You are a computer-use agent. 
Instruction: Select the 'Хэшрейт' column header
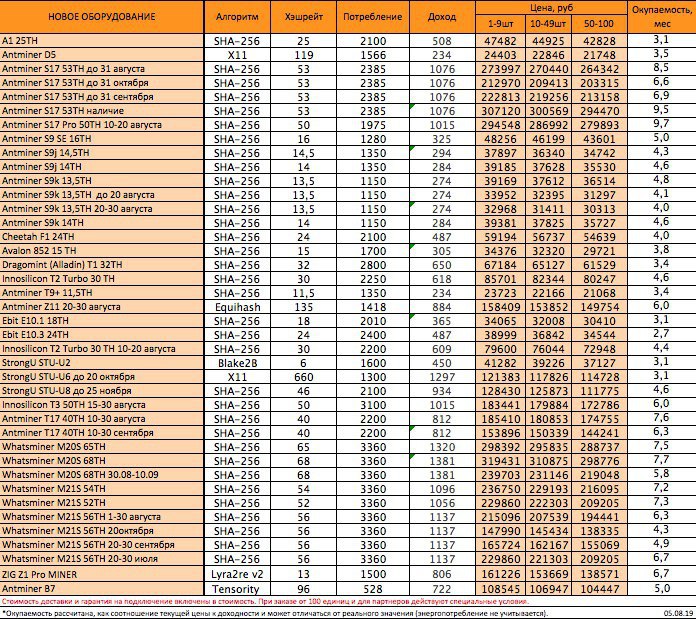click(304, 17)
